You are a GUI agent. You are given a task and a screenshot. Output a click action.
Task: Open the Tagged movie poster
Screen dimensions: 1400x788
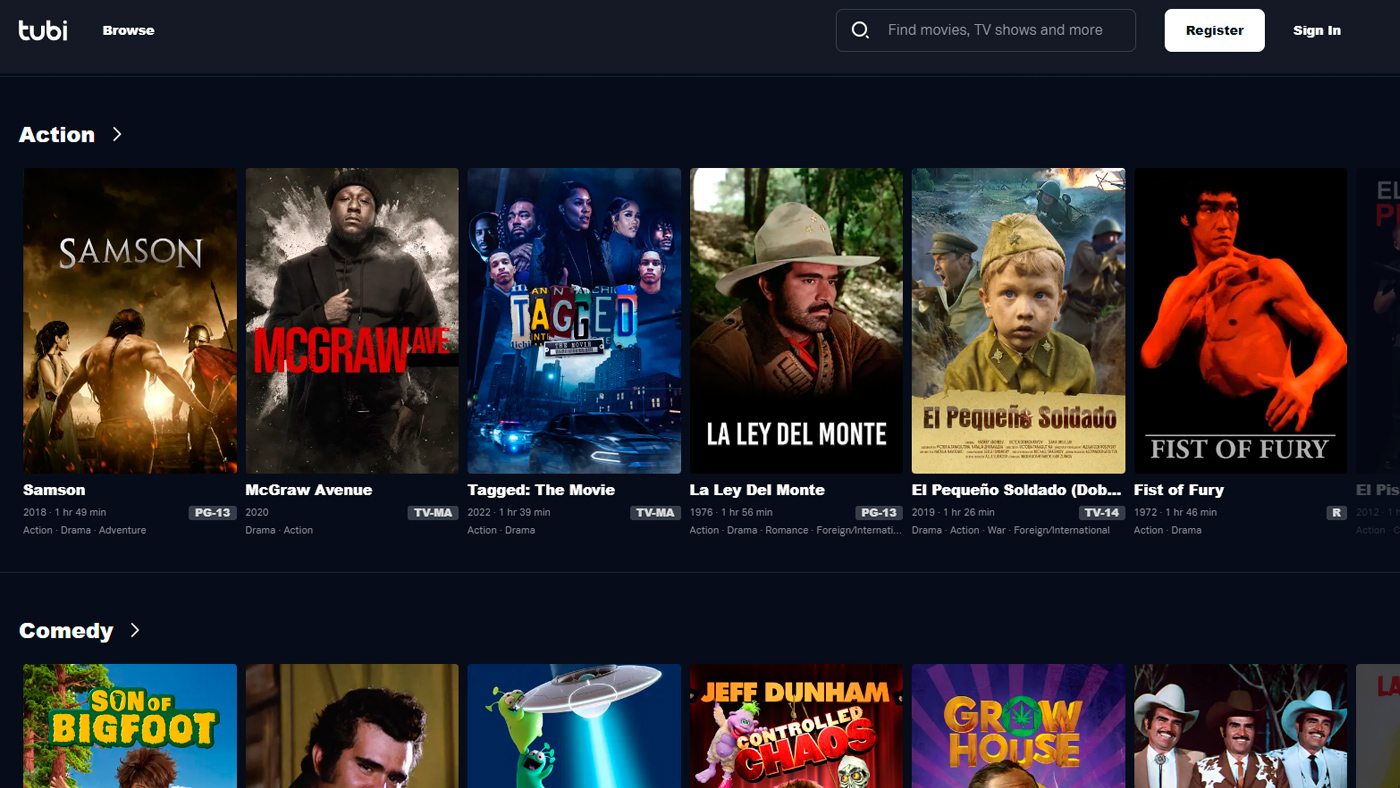(574, 320)
